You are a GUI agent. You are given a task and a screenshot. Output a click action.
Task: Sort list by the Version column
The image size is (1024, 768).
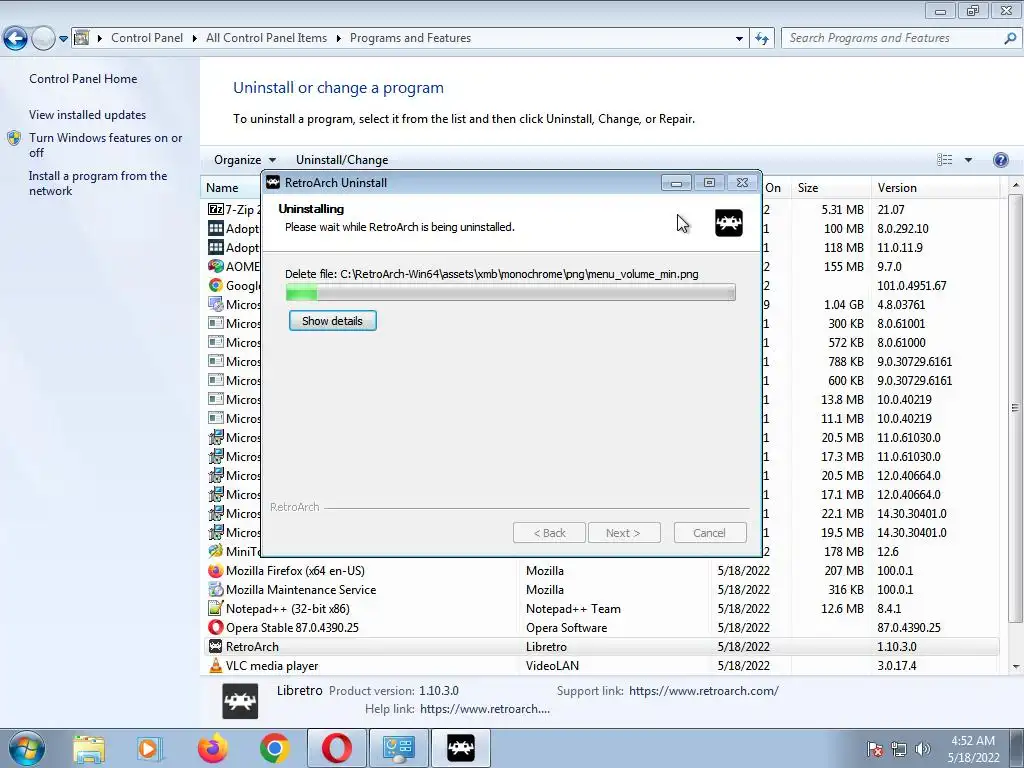point(935,187)
